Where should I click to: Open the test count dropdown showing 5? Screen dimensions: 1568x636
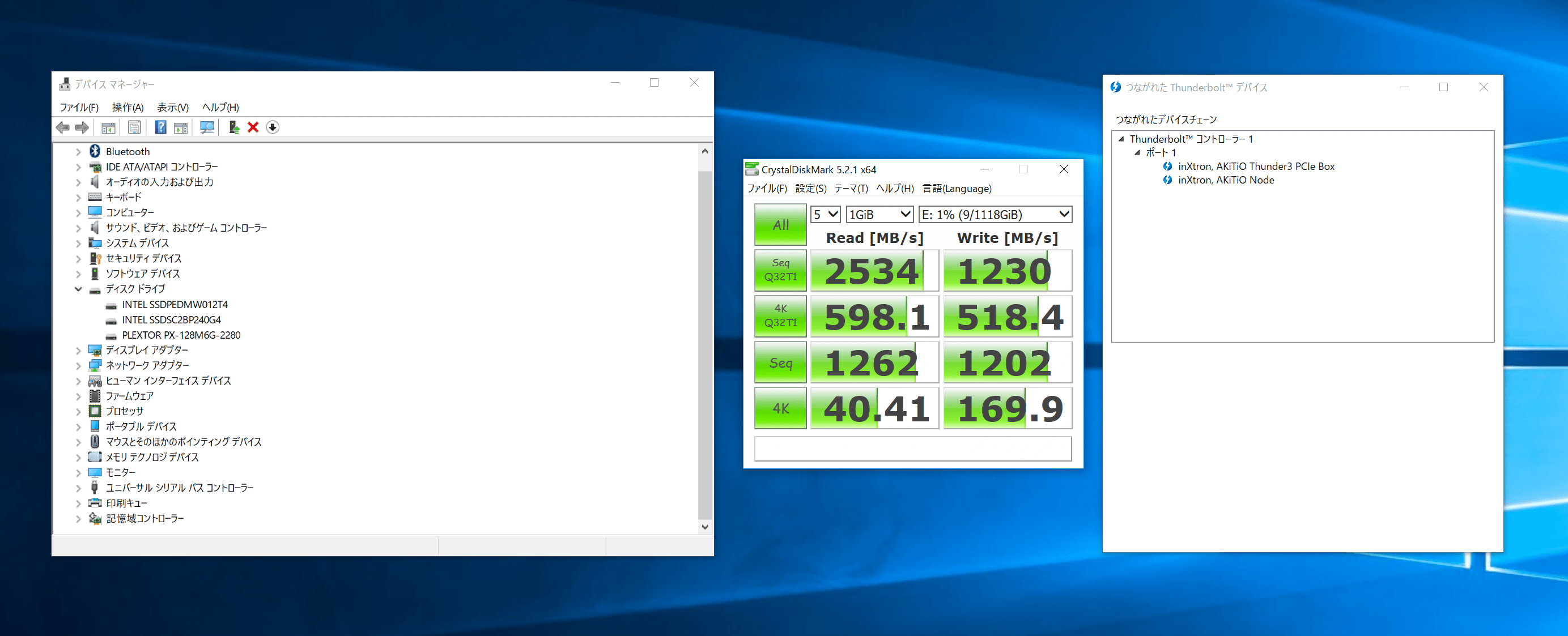tap(826, 214)
